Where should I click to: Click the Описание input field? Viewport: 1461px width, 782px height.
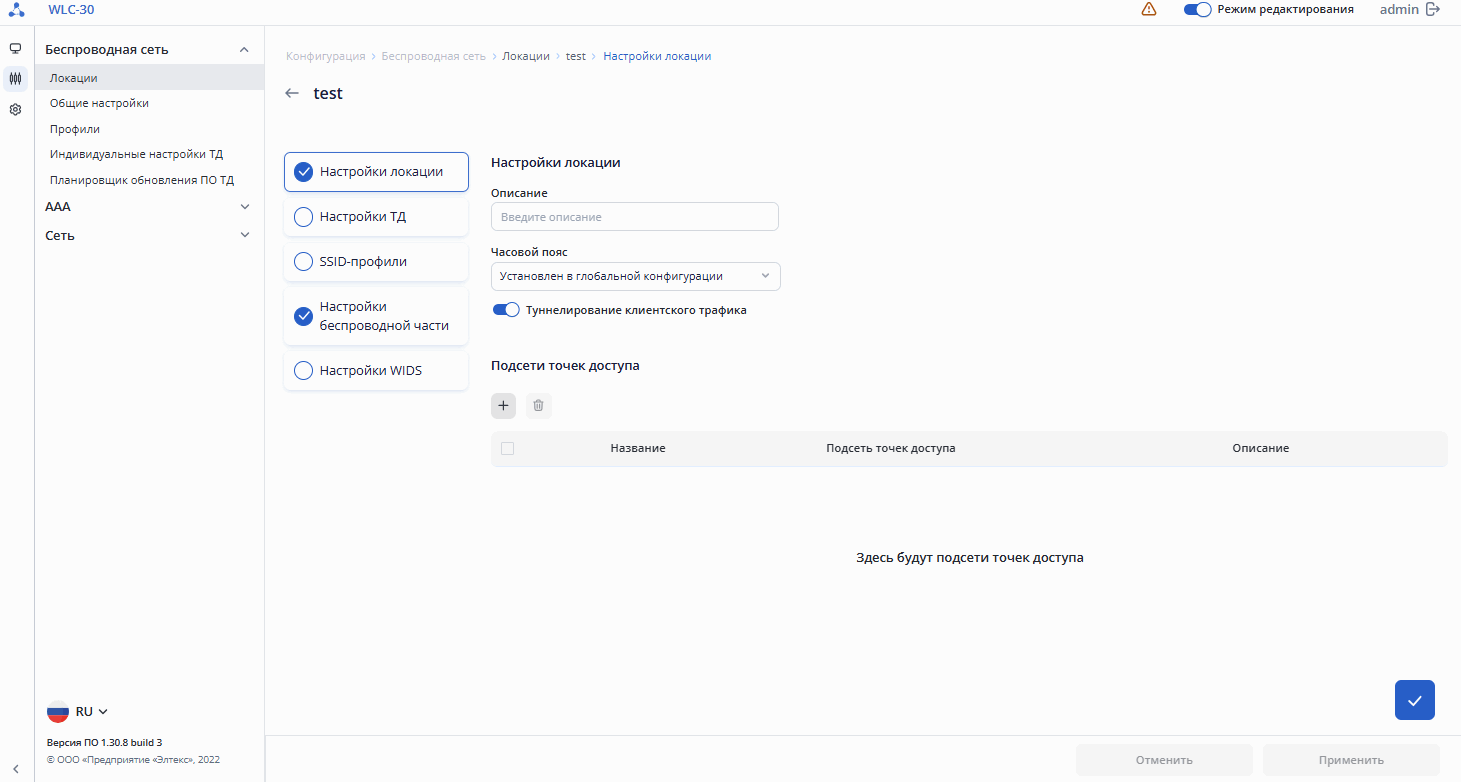[x=634, y=217]
